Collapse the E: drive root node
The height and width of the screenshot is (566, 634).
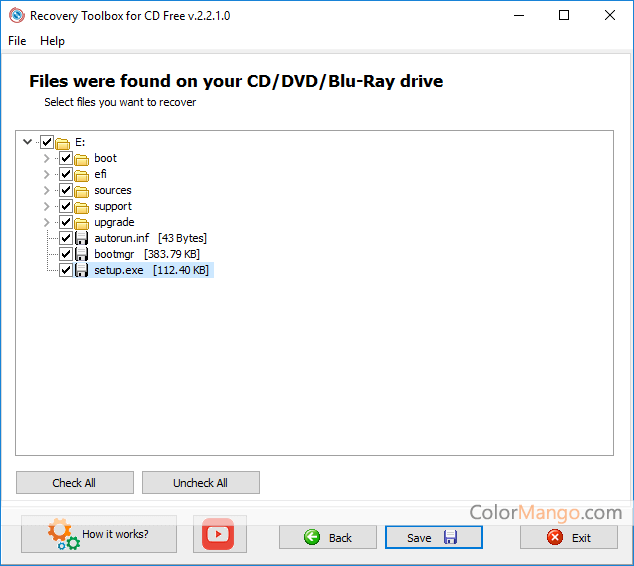[27, 142]
